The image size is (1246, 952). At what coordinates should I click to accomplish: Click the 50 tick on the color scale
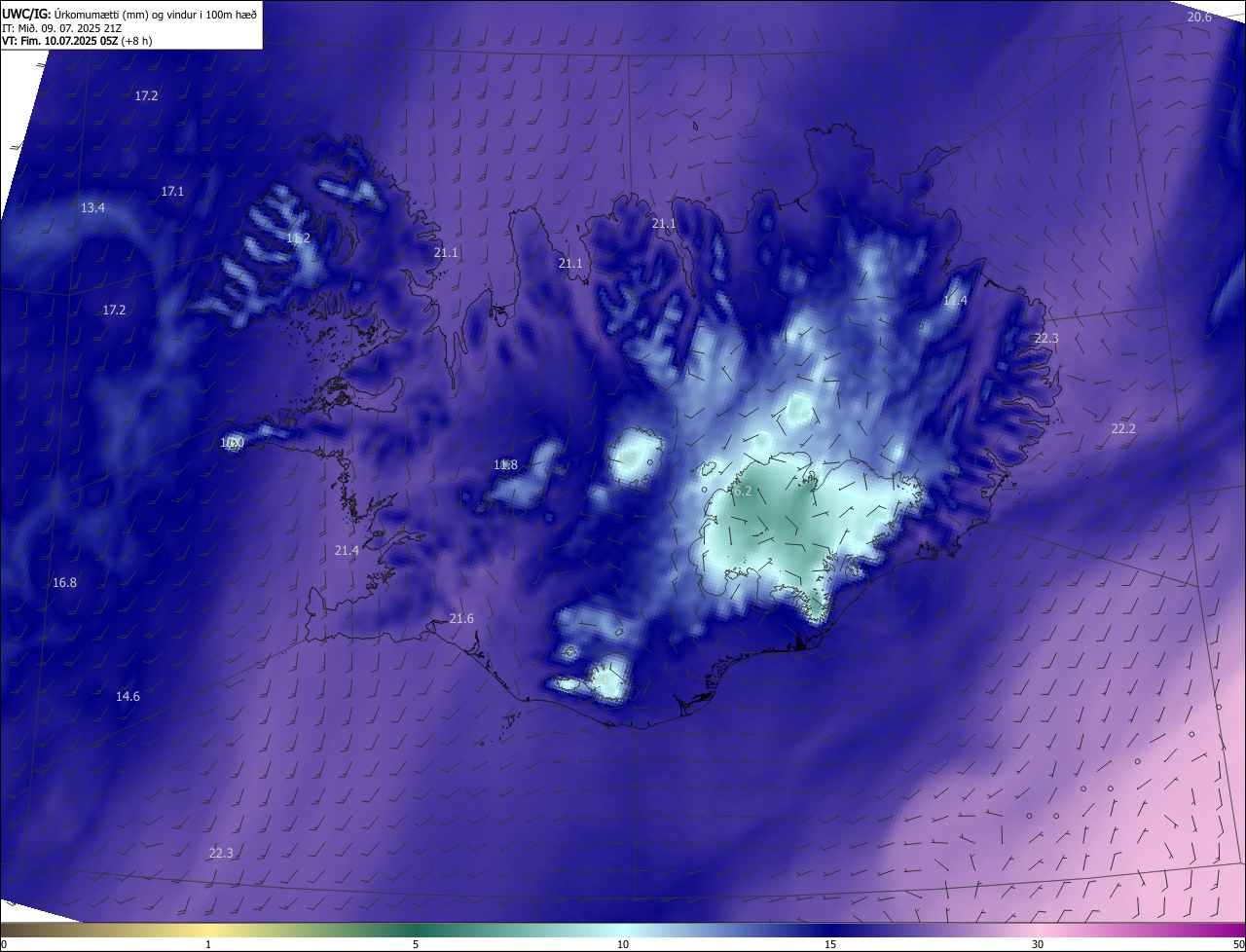[1238, 944]
